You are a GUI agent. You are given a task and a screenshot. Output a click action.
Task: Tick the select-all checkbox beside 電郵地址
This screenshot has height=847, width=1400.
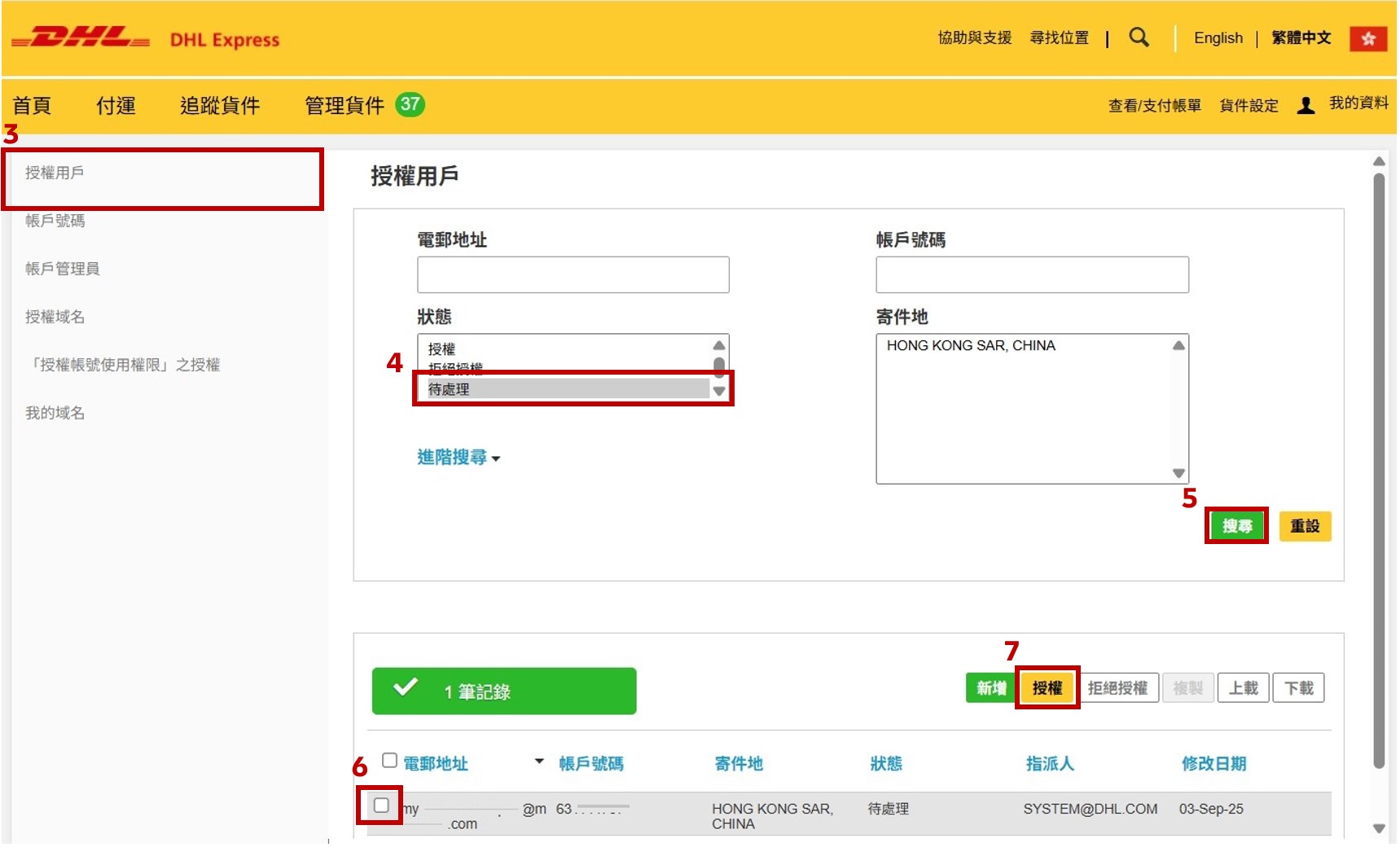(x=390, y=761)
